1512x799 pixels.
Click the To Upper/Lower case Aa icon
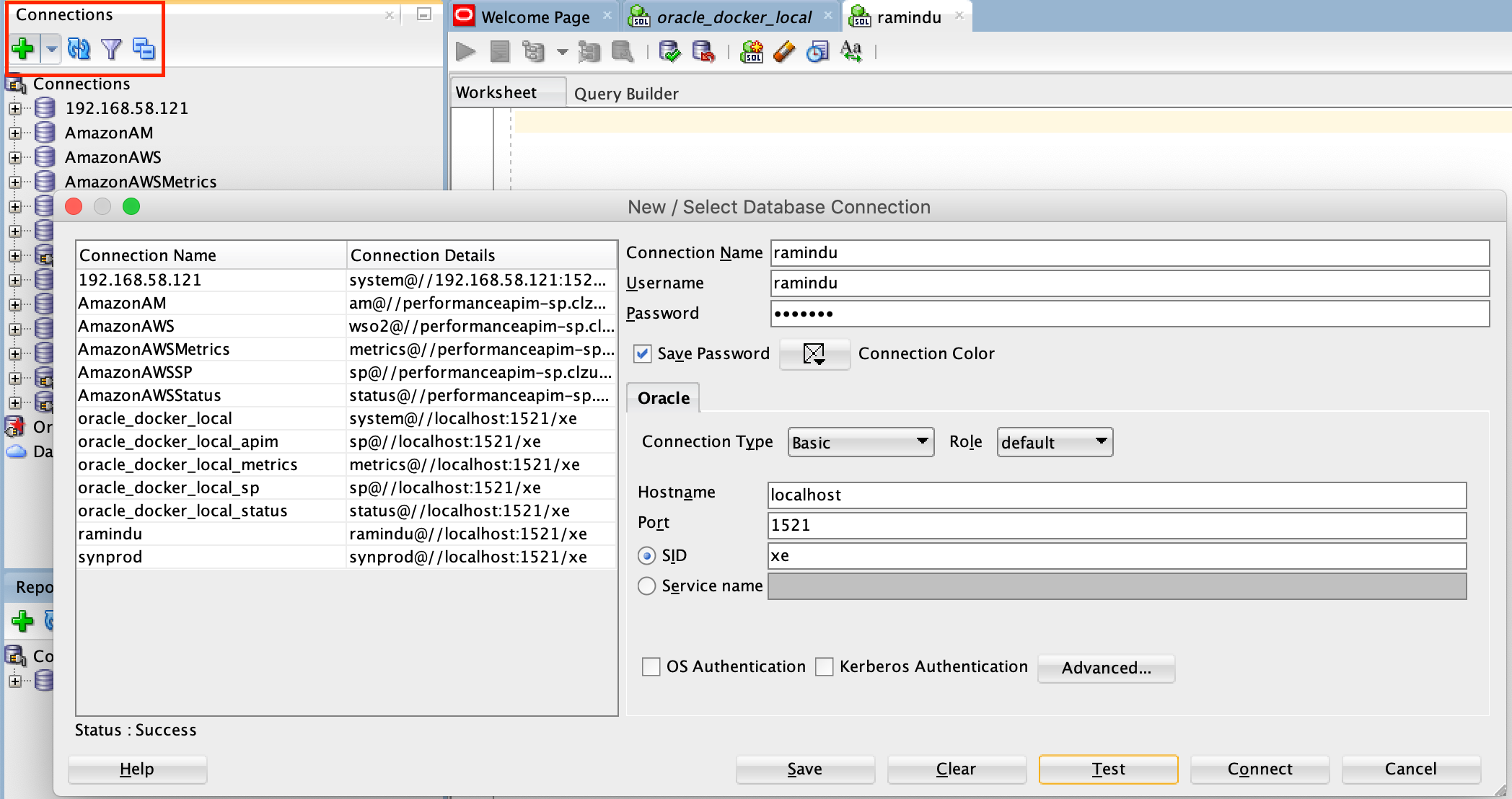coord(851,52)
